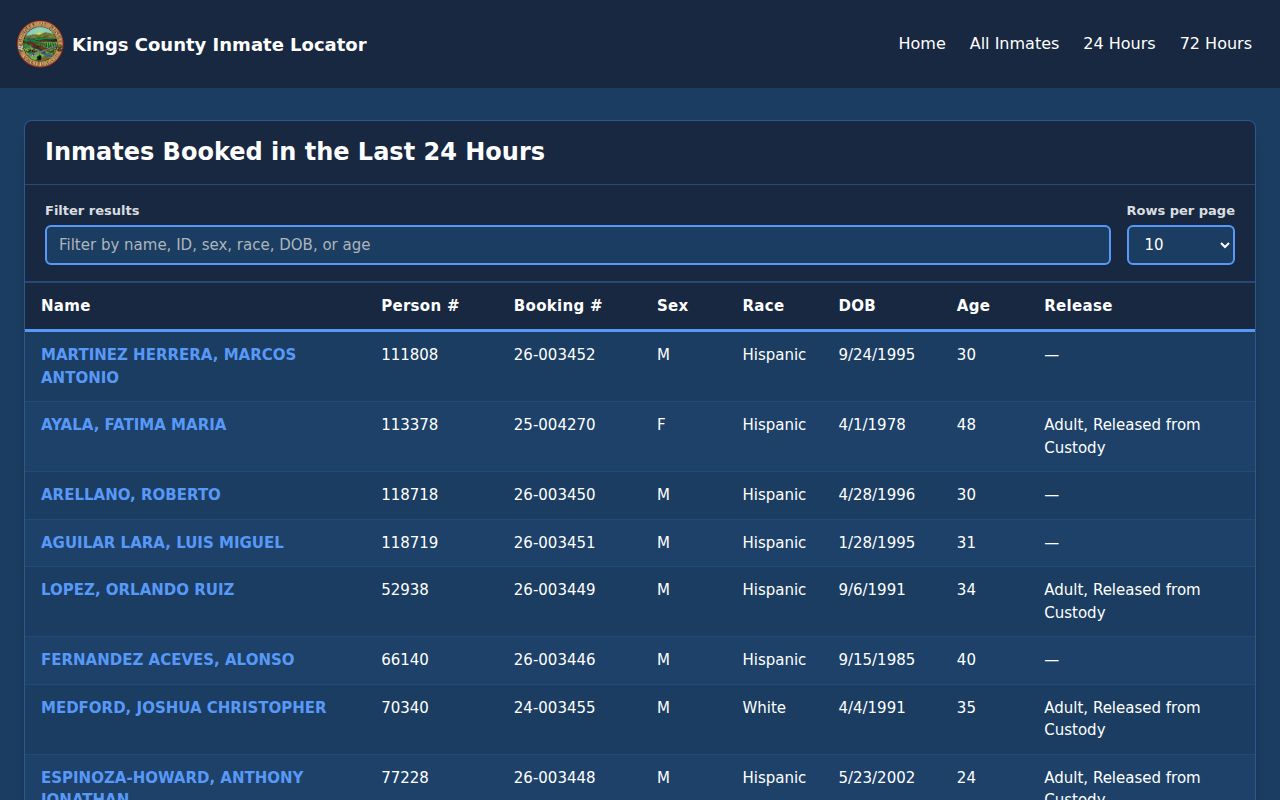Click the DOB column header
Viewport: 1280px width, 800px height.
(857, 306)
